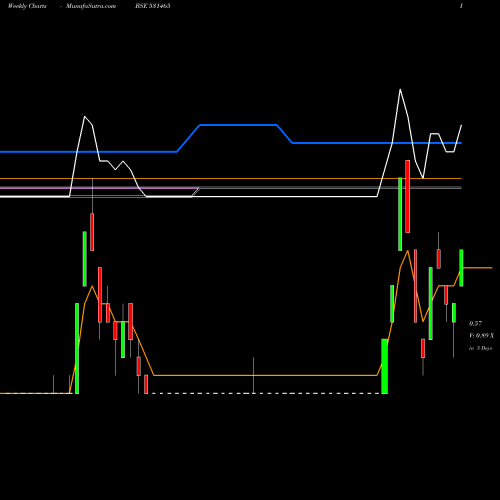Click the "0.57" price value
Viewport: 500px width, 500px height.
pos(475,324)
